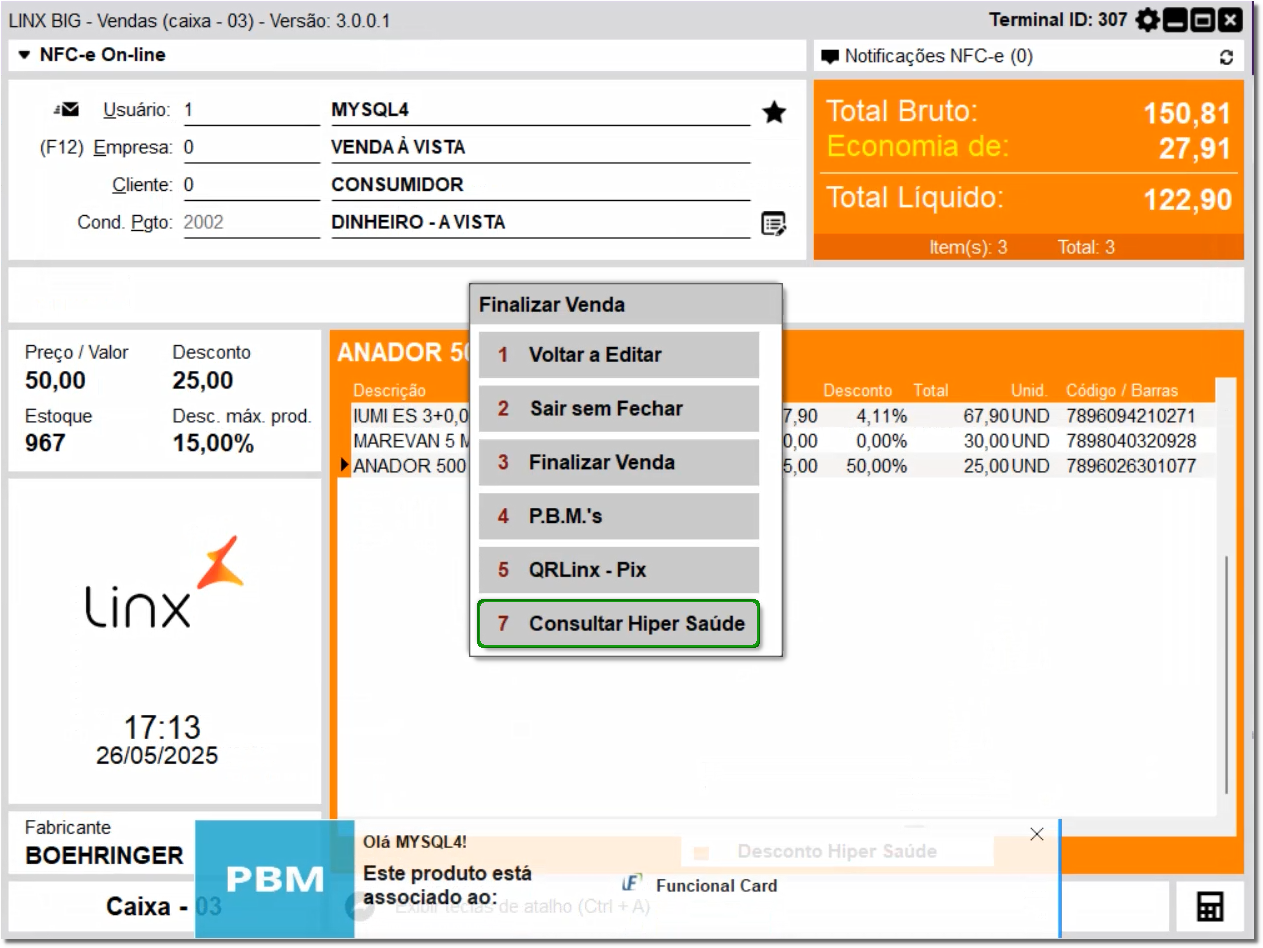This screenshot has height=948, width=1263.
Task: Choose Sair sem Fechar option
Action: [x=619, y=409]
